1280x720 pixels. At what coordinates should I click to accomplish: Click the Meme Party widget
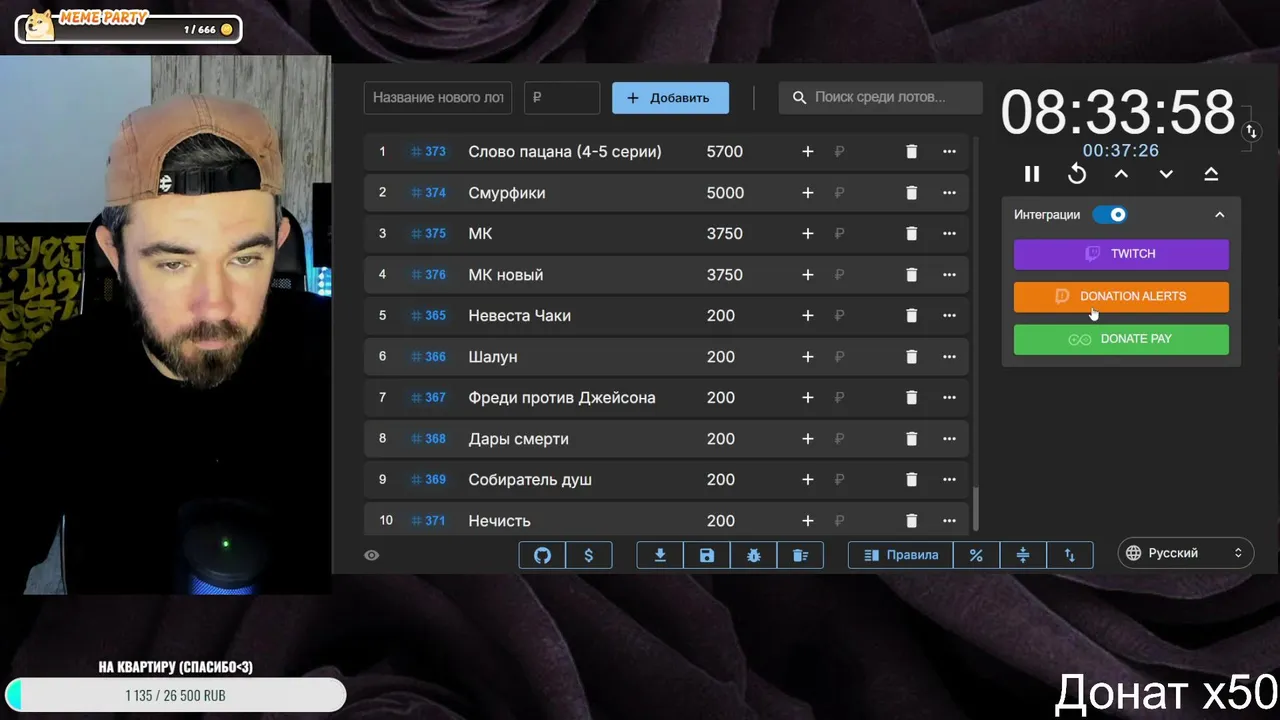click(129, 25)
